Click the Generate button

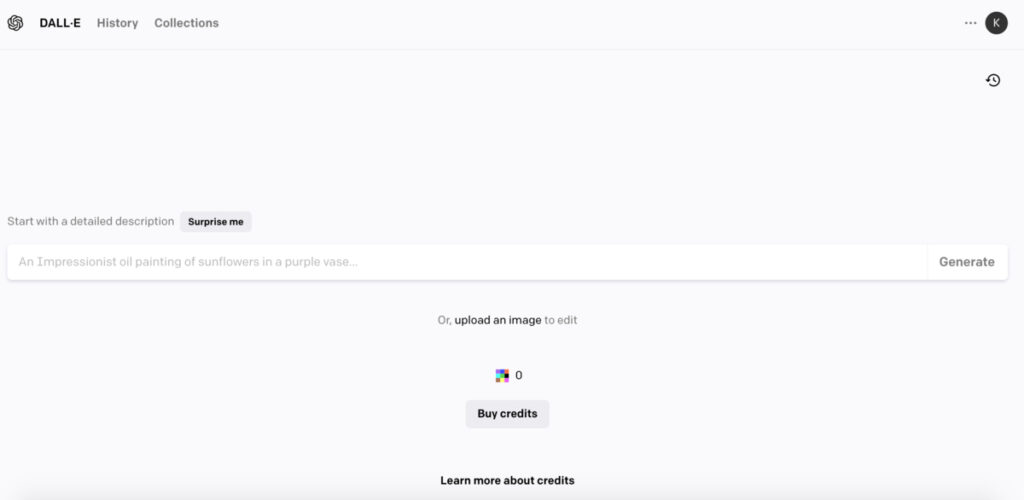(x=966, y=262)
